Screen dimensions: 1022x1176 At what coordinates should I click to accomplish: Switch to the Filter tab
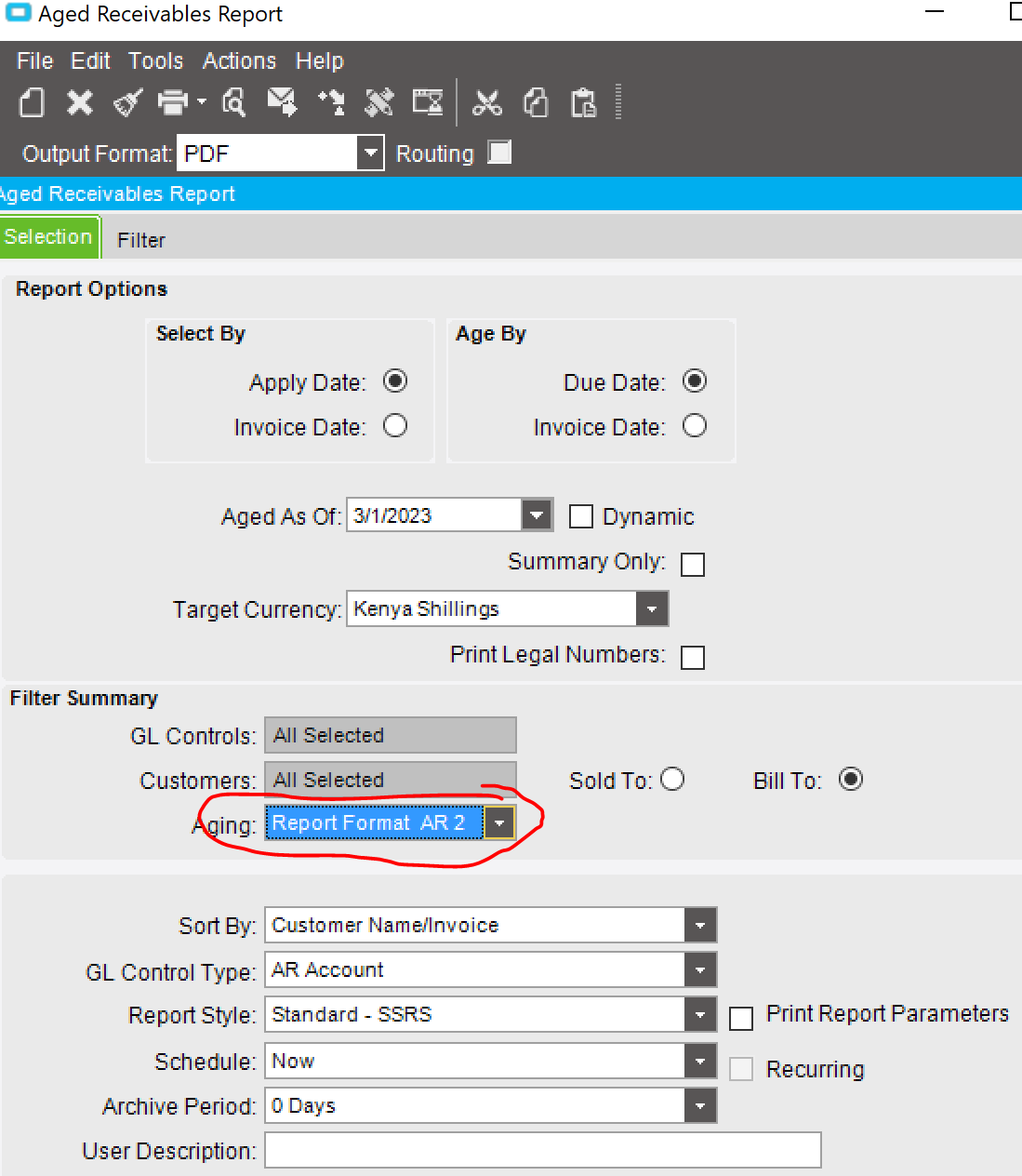point(140,239)
